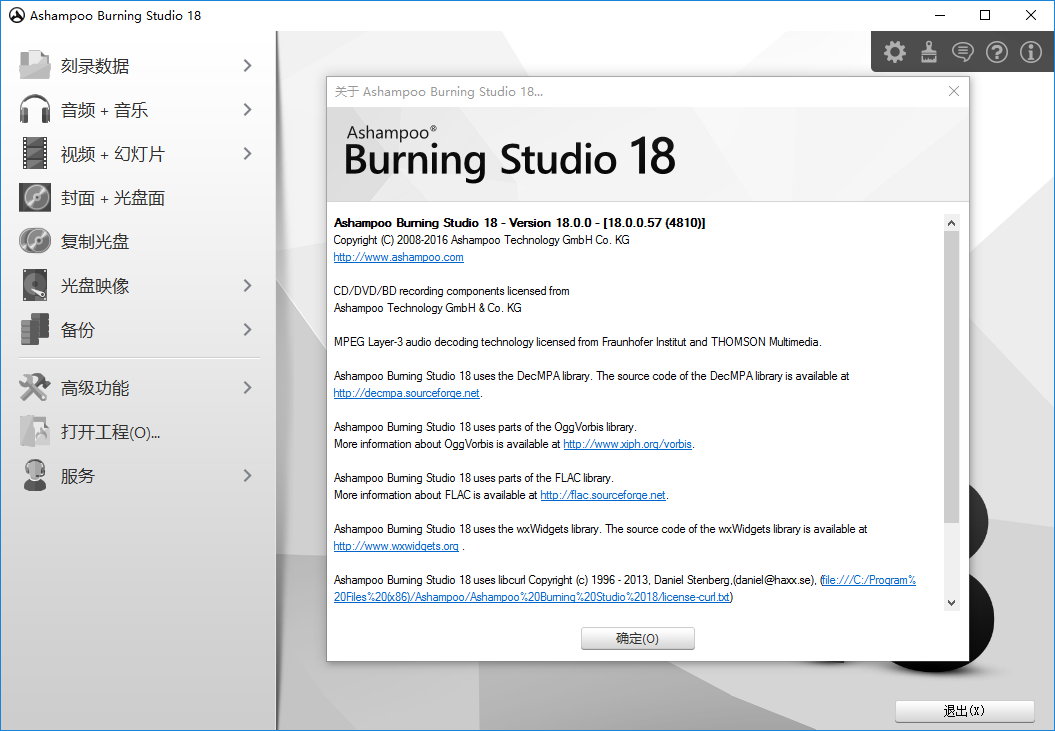Click the tools icon for 高级功能
1055x731 pixels.
click(34, 388)
